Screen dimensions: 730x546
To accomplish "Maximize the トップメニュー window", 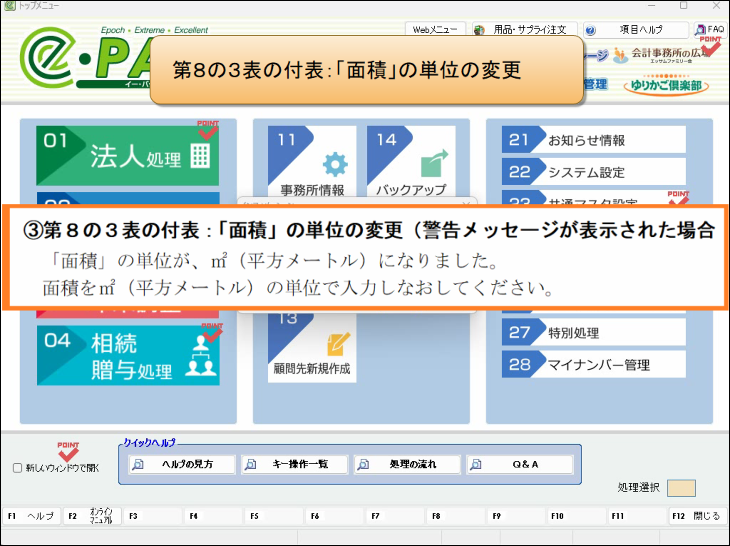I will [x=683, y=5].
